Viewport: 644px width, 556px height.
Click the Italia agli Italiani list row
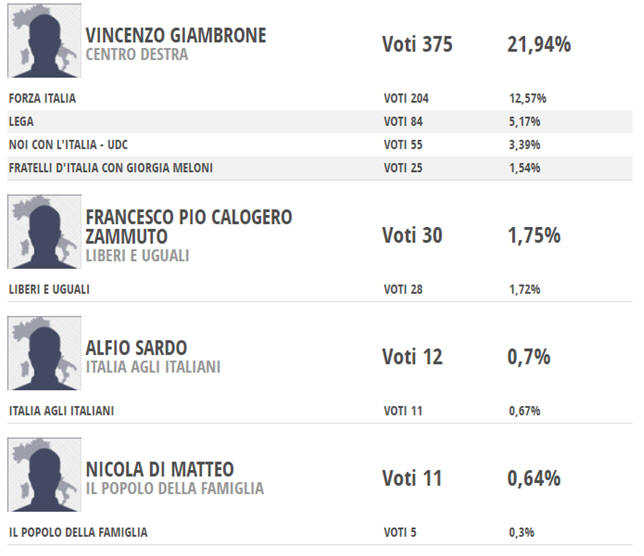tap(320, 411)
